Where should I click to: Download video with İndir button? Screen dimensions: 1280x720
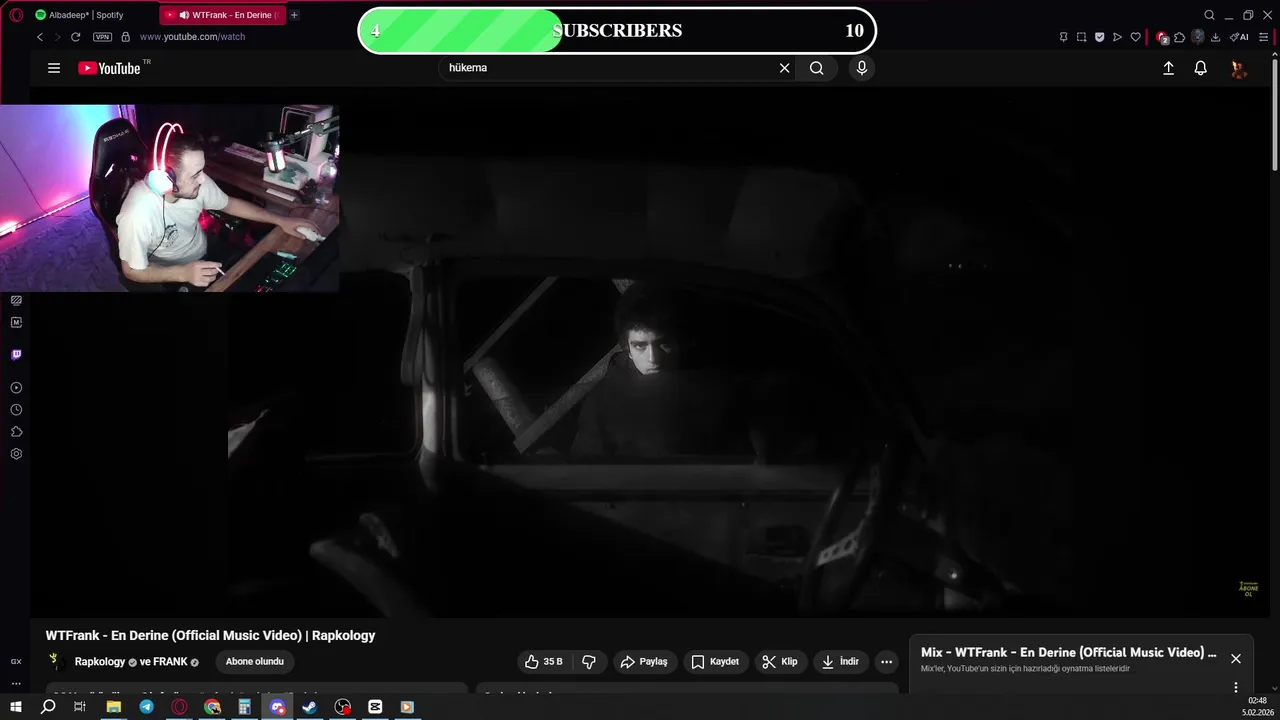(840, 662)
